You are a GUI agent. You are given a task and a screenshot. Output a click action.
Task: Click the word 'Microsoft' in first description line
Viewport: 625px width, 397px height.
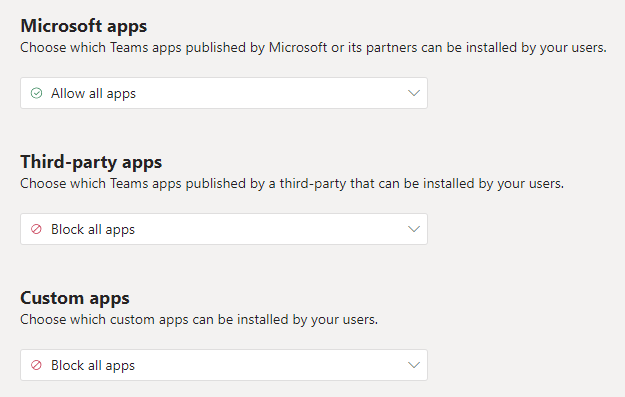298,47
